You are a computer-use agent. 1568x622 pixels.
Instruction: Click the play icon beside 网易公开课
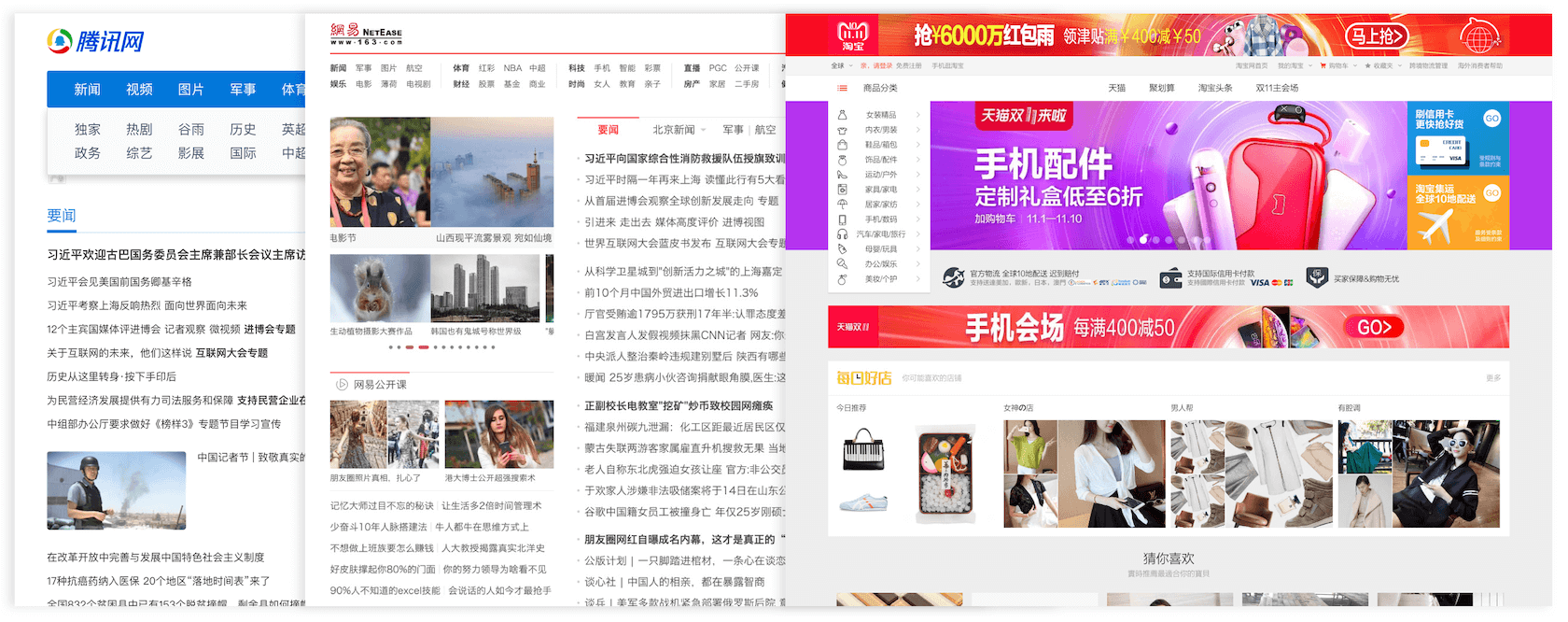coord(342,385)
